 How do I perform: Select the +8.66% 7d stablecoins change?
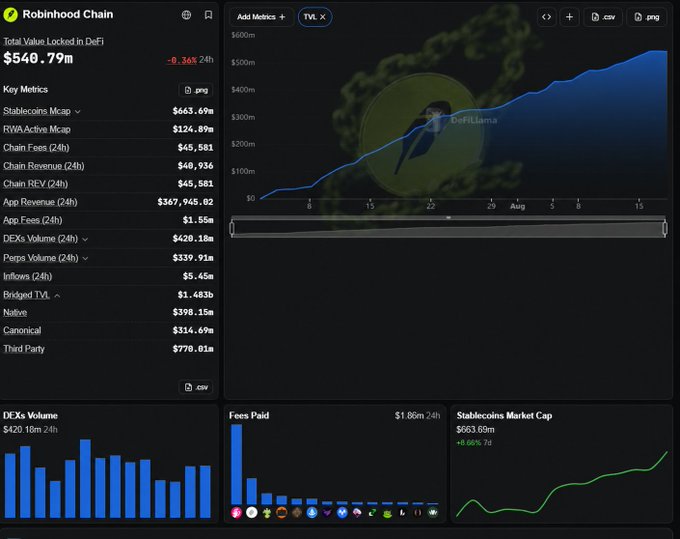(474, 443)
